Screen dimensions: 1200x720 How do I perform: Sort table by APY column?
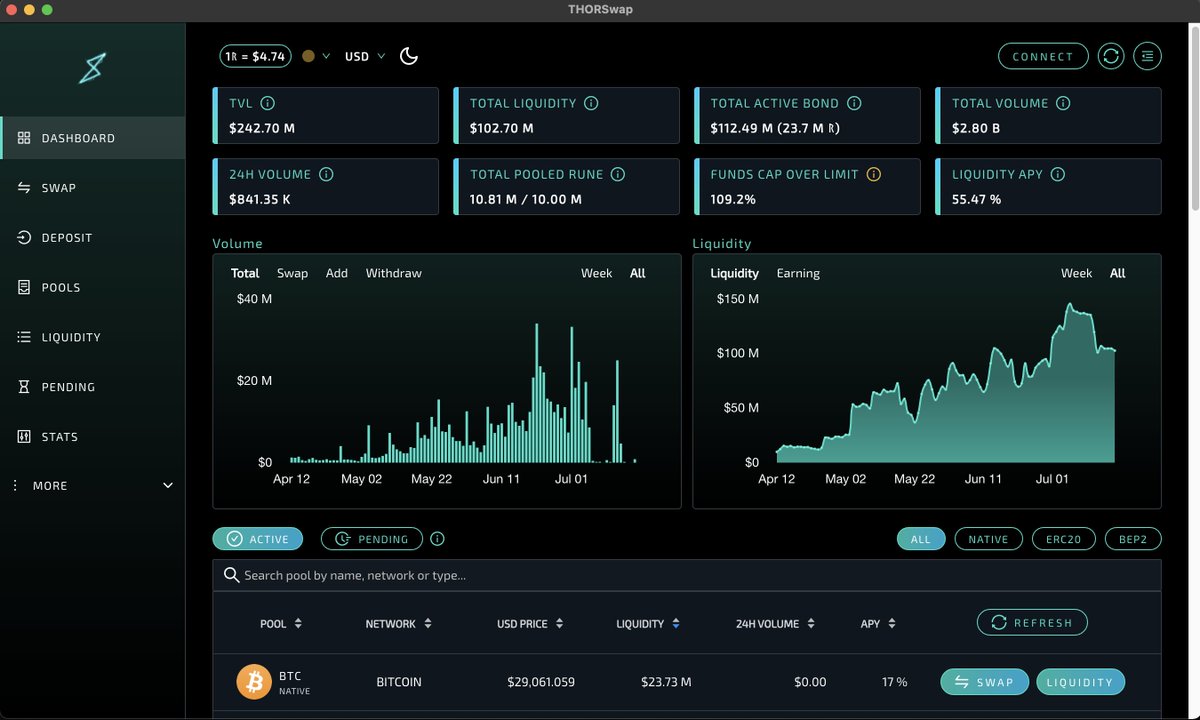(879, 624)
